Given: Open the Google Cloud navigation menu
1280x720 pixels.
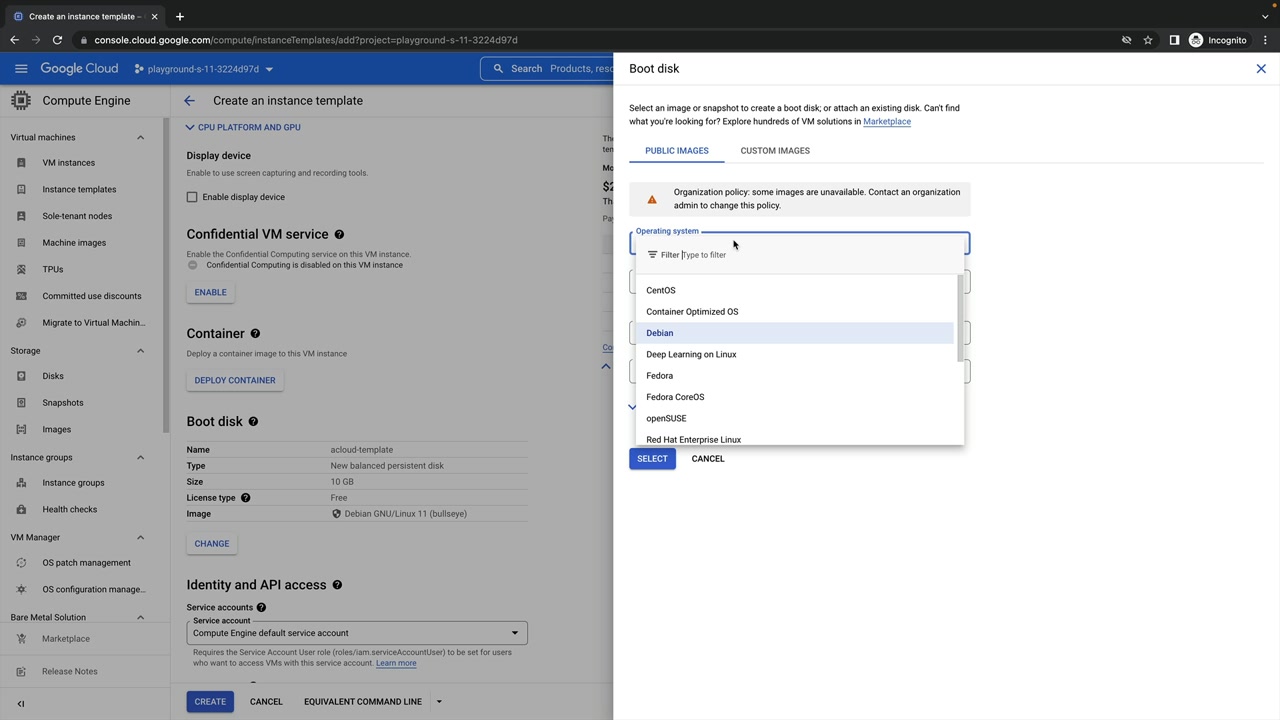Looking at the screenshot, I should (x=21, y=69).
